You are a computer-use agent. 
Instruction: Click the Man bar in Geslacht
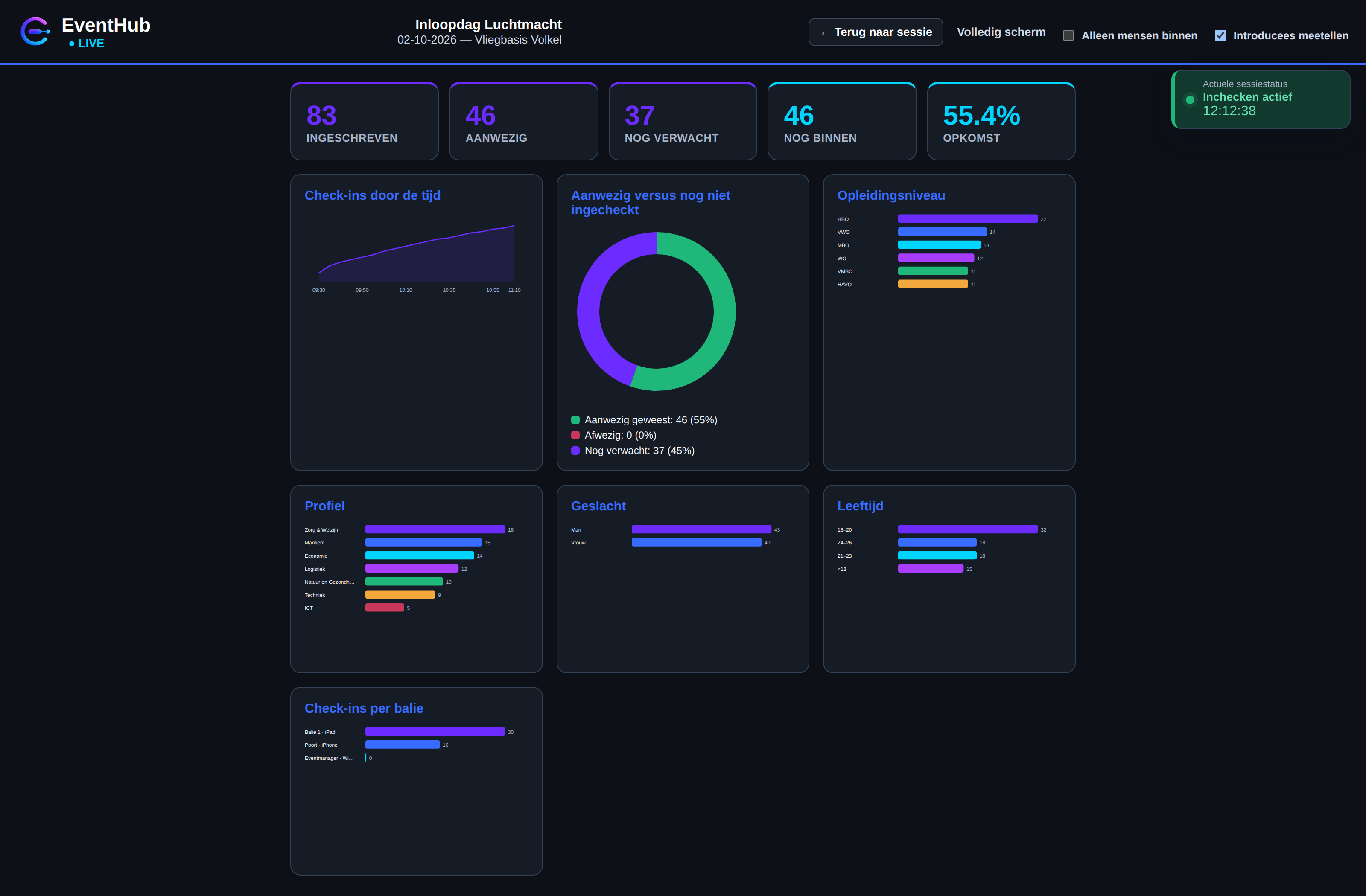click(701, 529)
